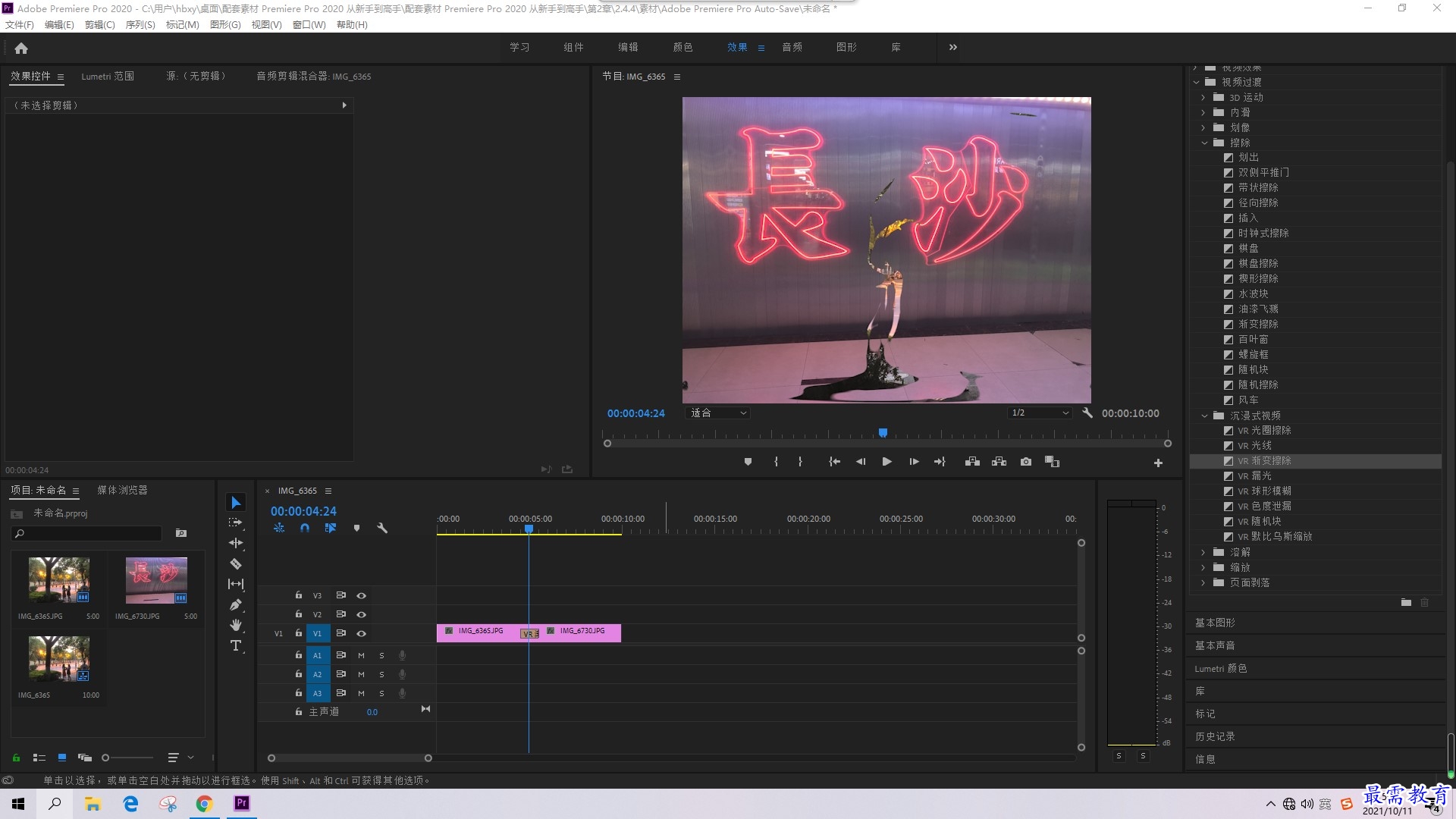
Task: Click the Home icon
Action: point(21,48)
